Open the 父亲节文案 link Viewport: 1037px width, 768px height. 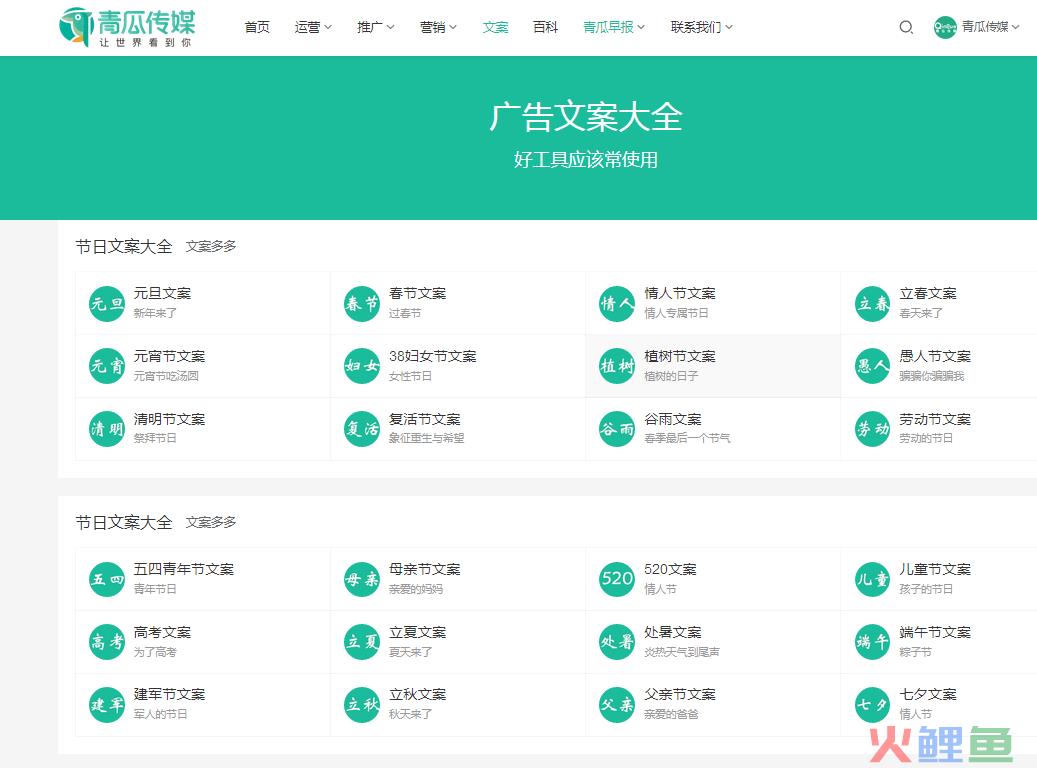680,694
